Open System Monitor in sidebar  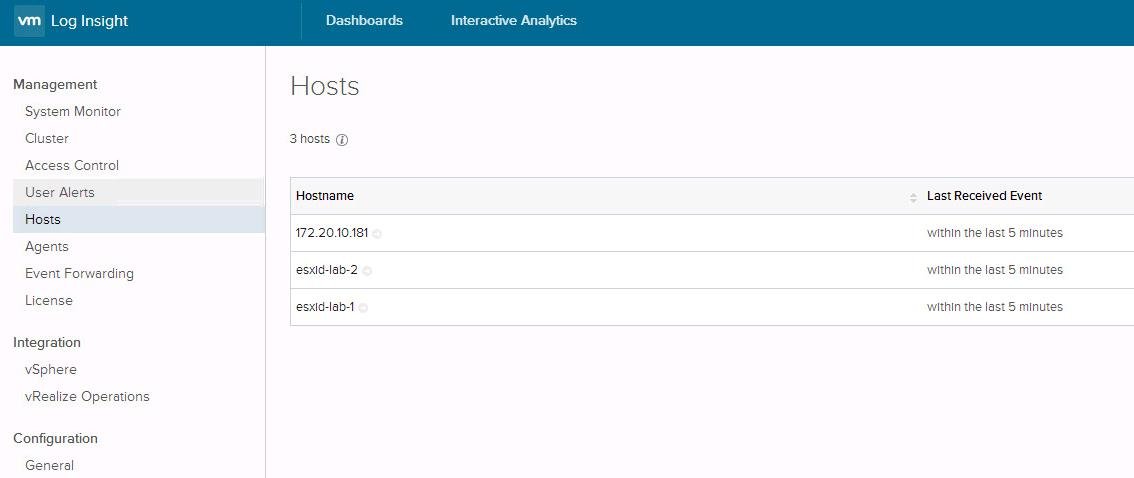73,112
